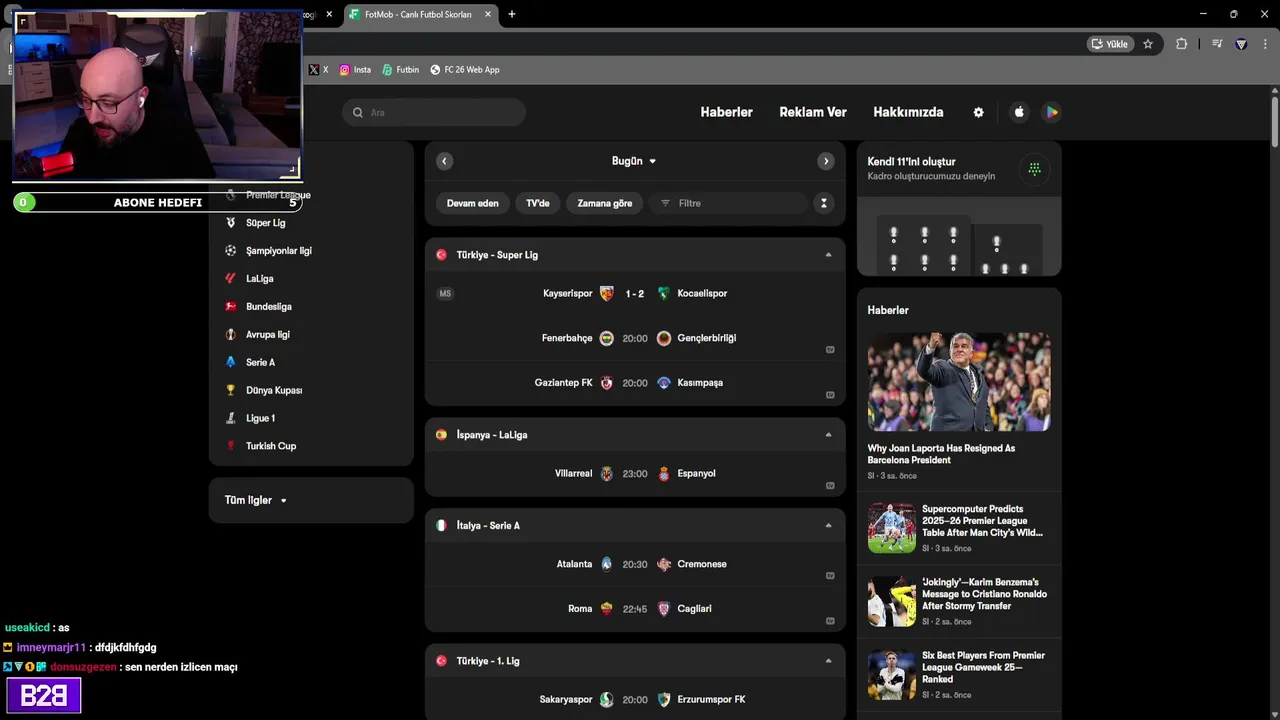
Task: Open Supercomputer Predicts Premier League article
Action: click(959, 528)
